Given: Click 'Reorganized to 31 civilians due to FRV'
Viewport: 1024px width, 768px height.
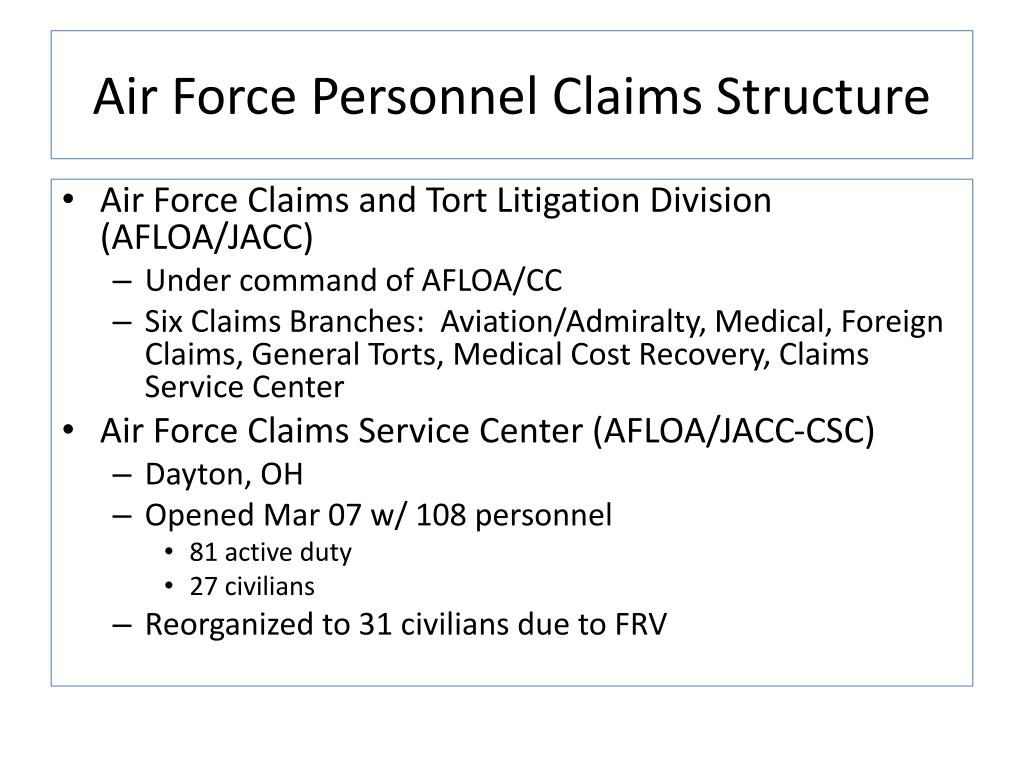Looking at the screenshot, I should pos(406,624).
